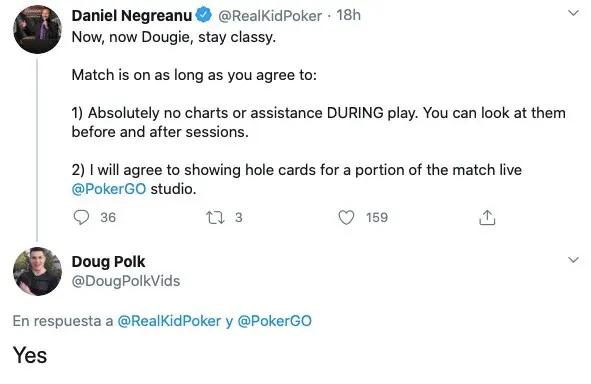Expand options chevron on Doug Polk's tweet

(573, 260)
